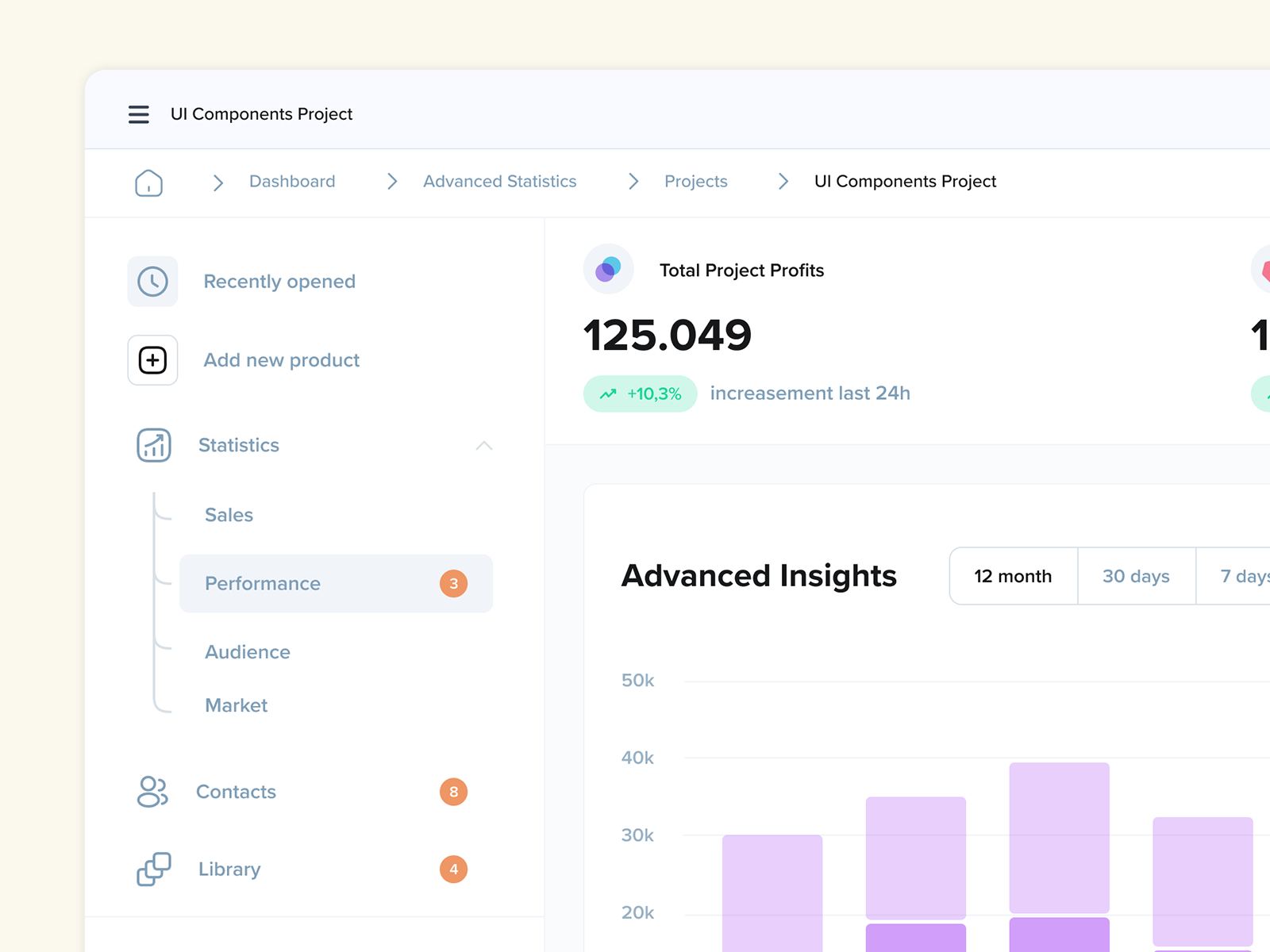
Task: Click chevron before Projects breadcrumb
Action: pyautogui.click(x=633, y=182)
